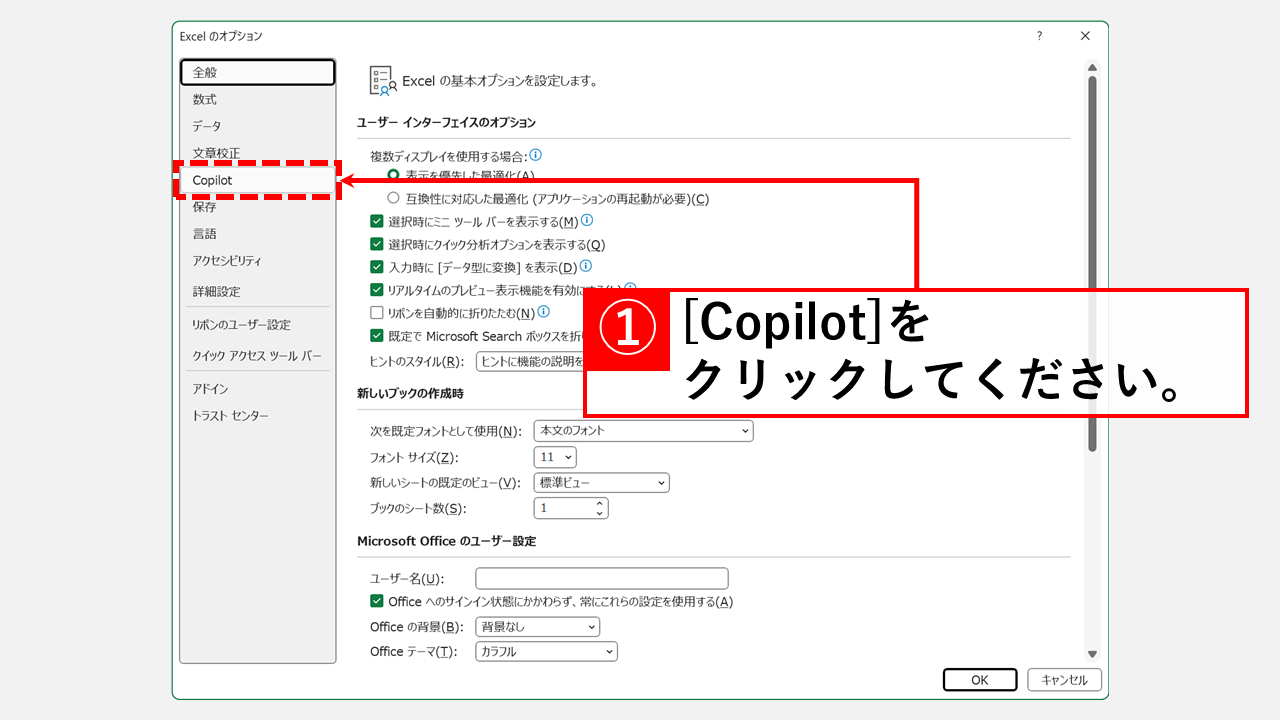Click the ユーザー名 text field
The image size is (1280, 720).
coord(602,578)
